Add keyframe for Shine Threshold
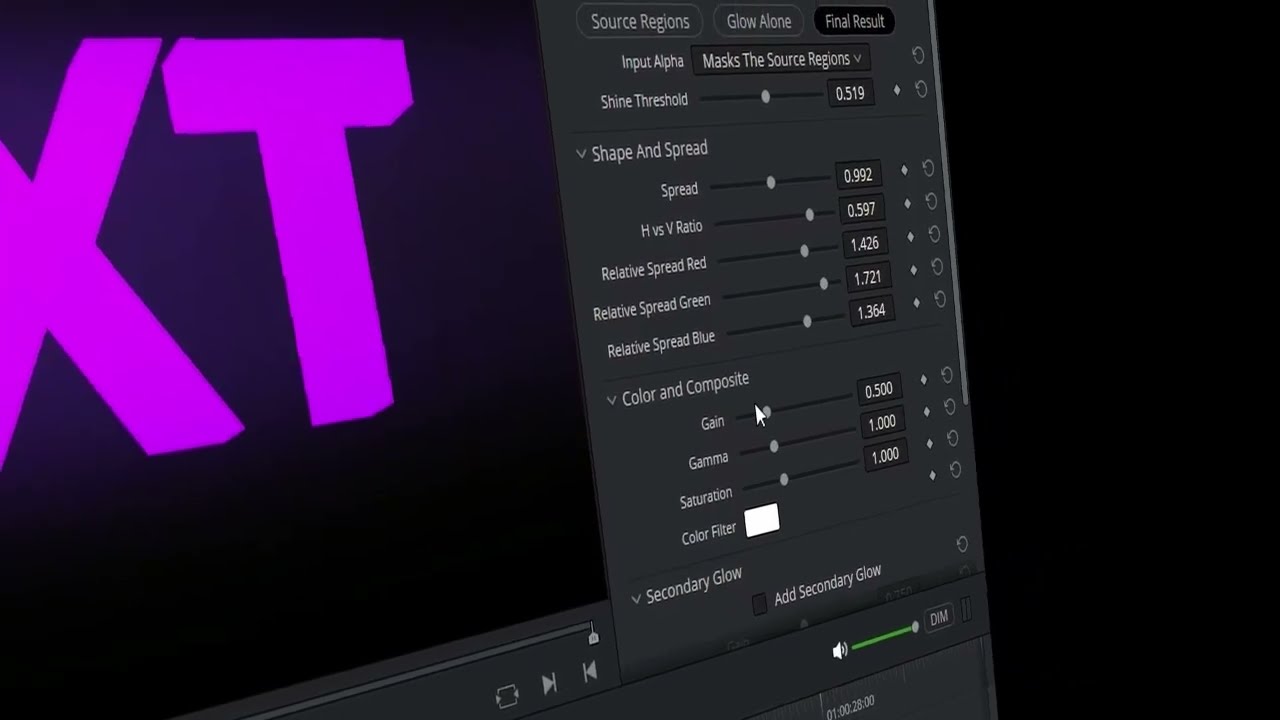The height and width of the screenshot is (720, 1280). tap(896, 90)
